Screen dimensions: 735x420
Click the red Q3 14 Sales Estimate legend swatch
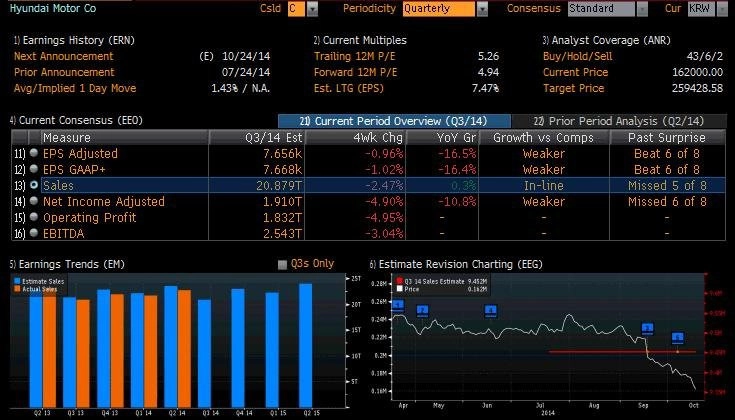[x=399, y=281]
